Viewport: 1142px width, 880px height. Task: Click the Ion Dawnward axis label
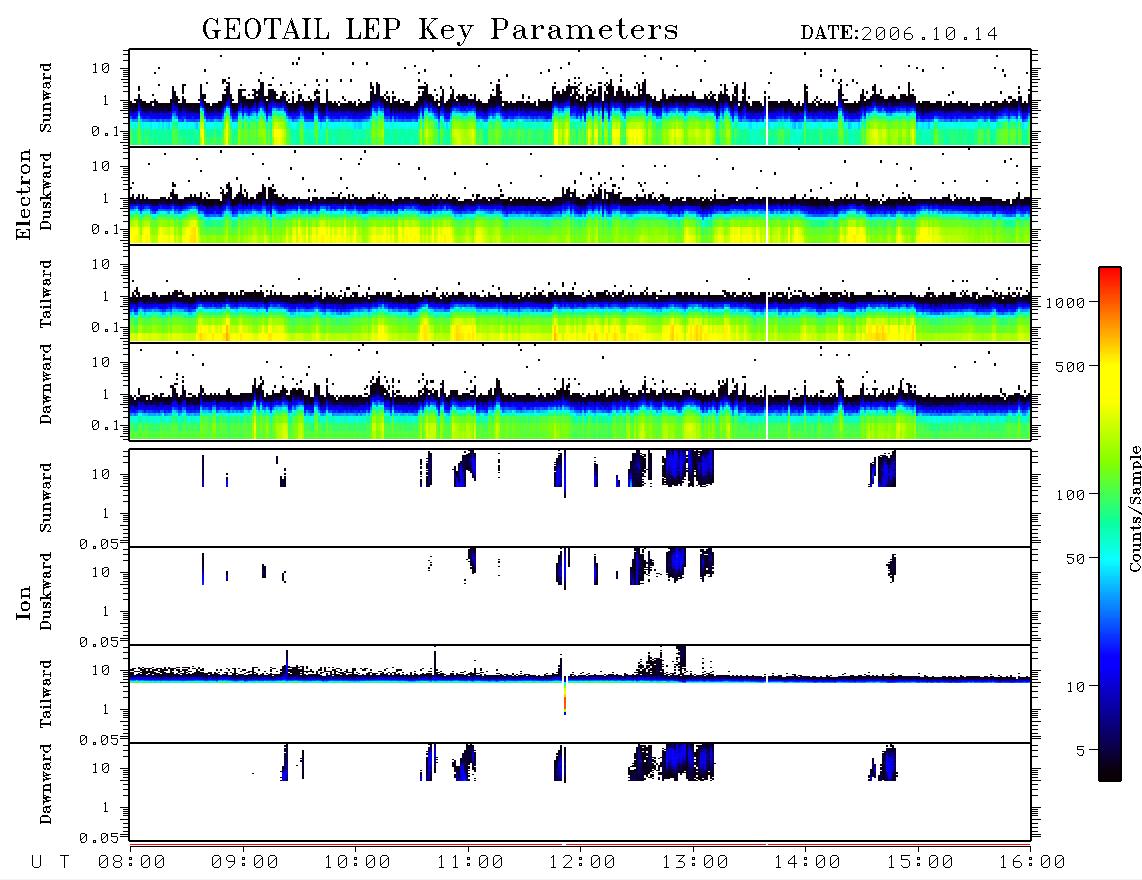46,784
